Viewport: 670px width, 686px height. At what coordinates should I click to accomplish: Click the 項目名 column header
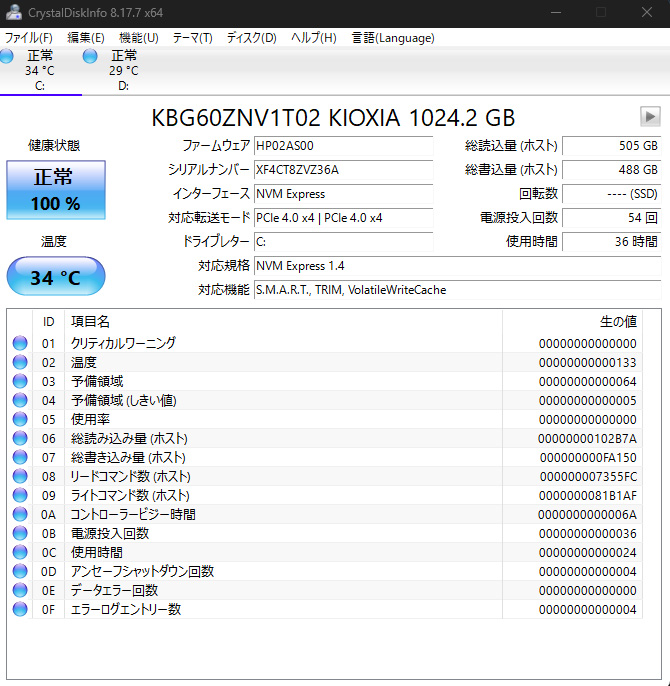click(90, 322)
